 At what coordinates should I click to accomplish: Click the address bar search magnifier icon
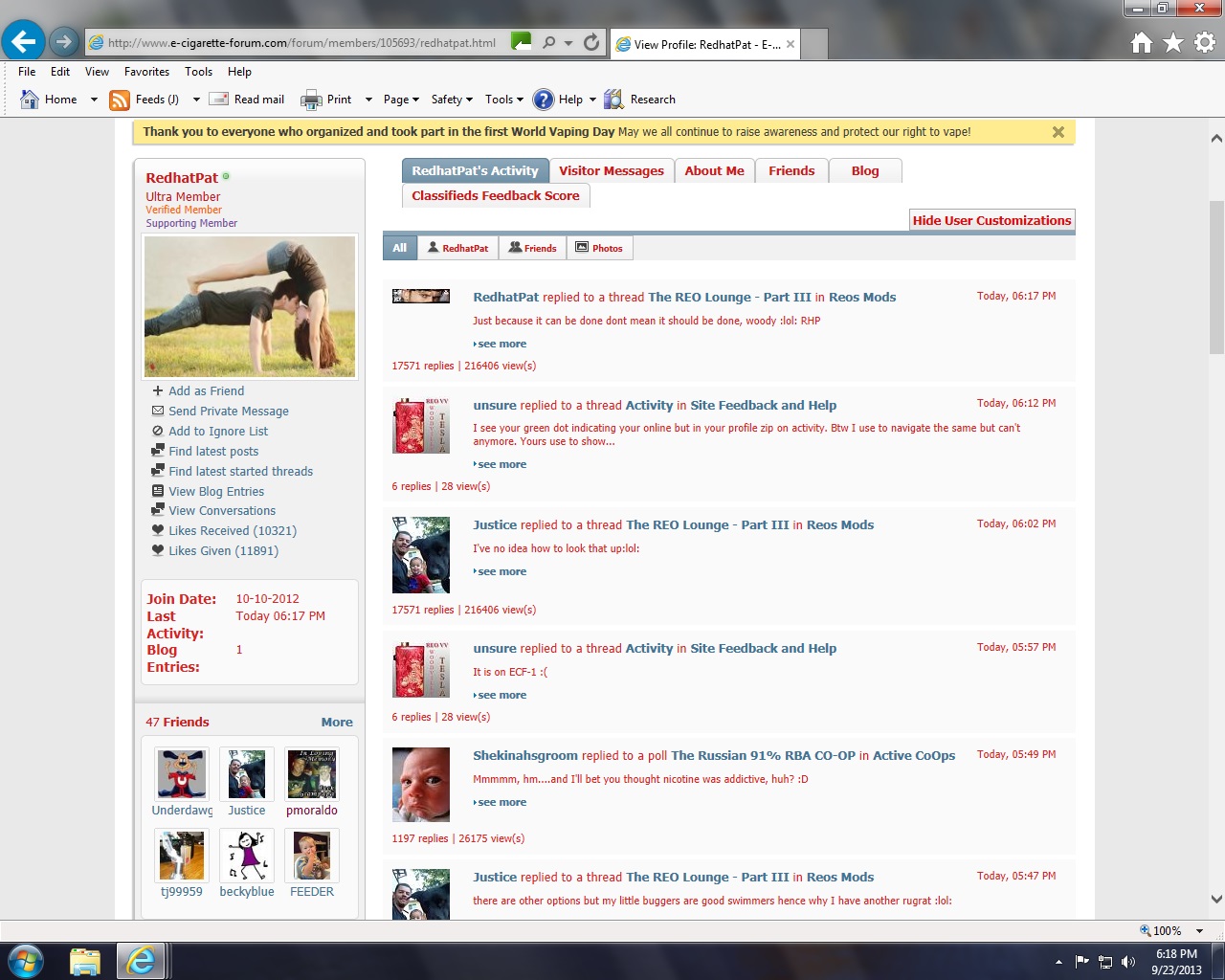pyautogui.click(x=548, y=42)
